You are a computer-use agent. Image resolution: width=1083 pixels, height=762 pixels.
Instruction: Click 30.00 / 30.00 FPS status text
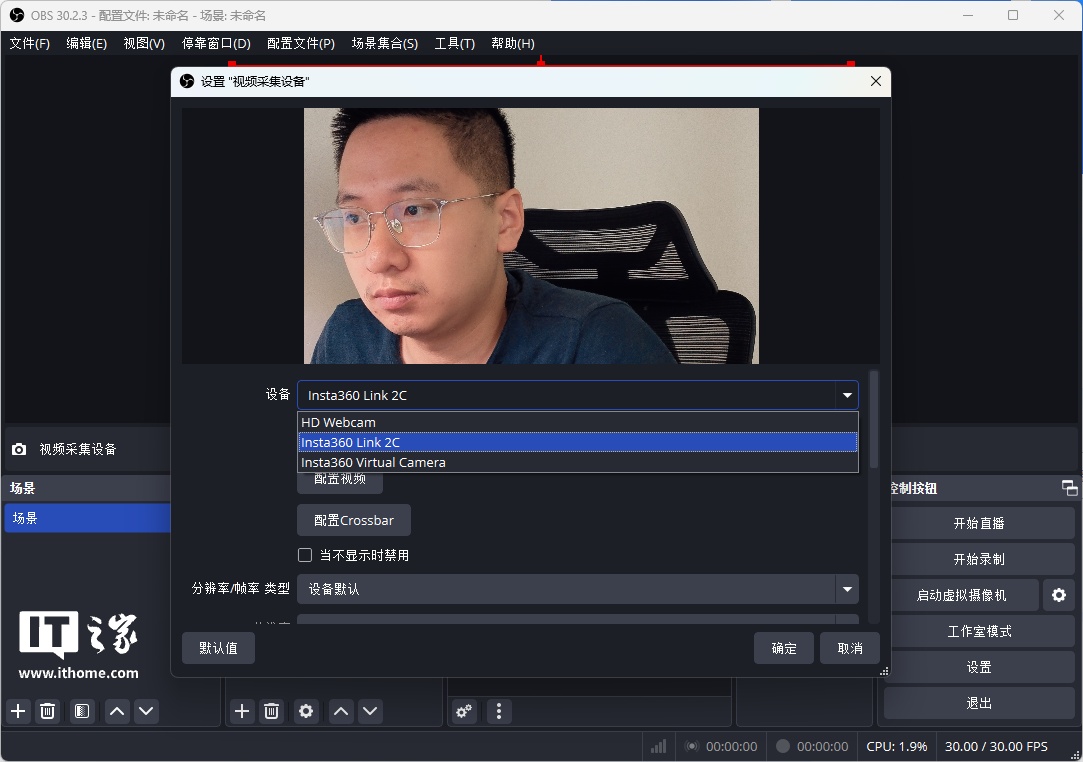(x=996, y=746)
